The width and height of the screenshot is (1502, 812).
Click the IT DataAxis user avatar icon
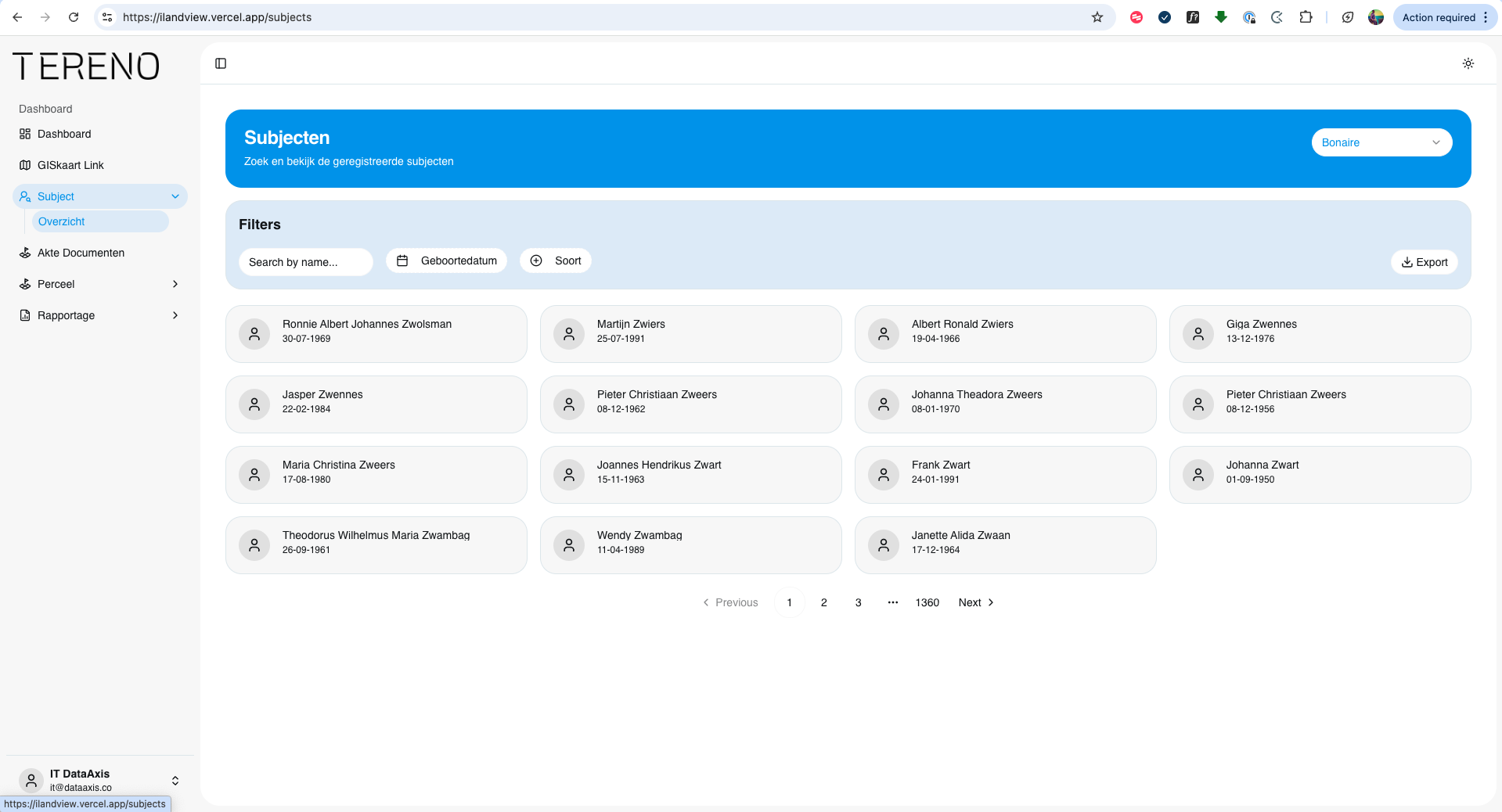click(x=31, y=780)
